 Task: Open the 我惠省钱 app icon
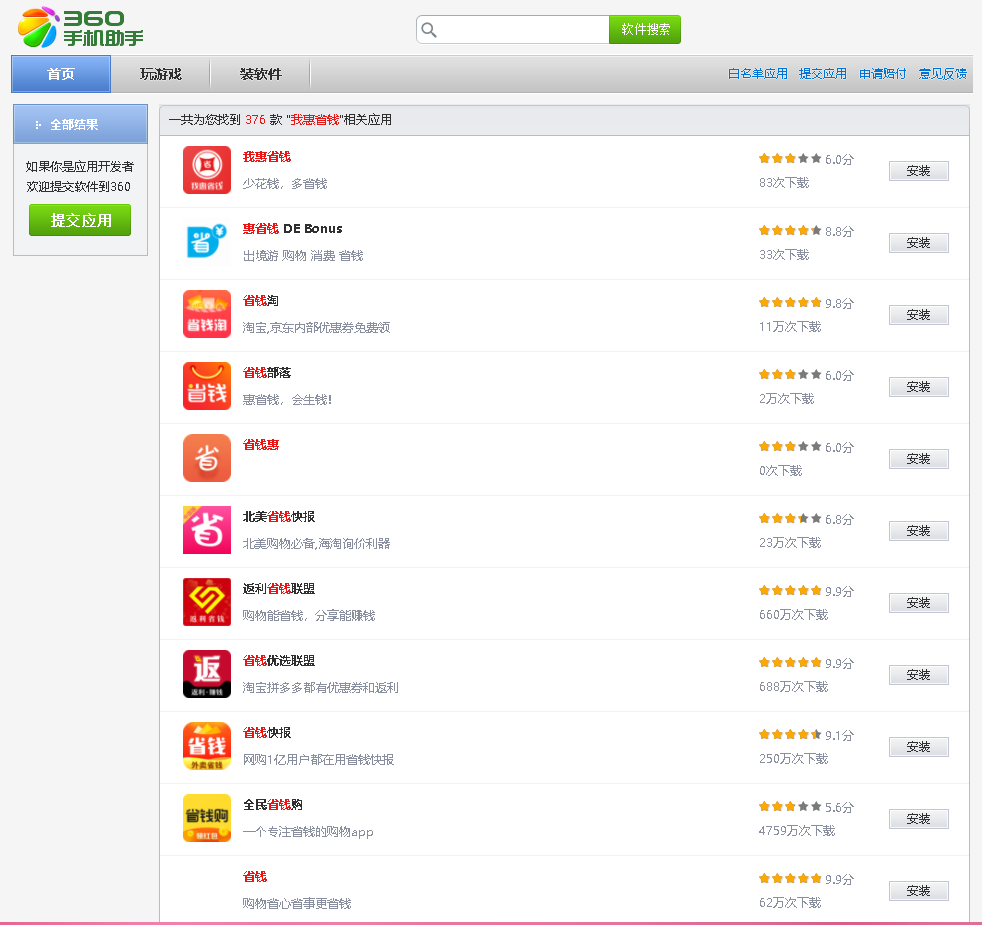coord(207,170)
